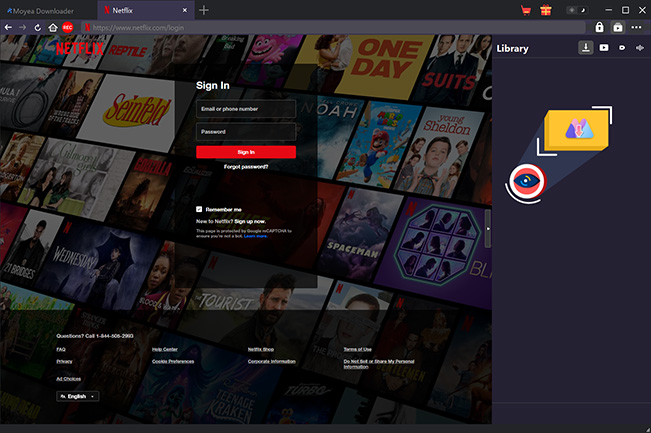The width and height of the screenshot is (651, 433).
Task: Open the Help Center footer link
Action: coord(165,349)
